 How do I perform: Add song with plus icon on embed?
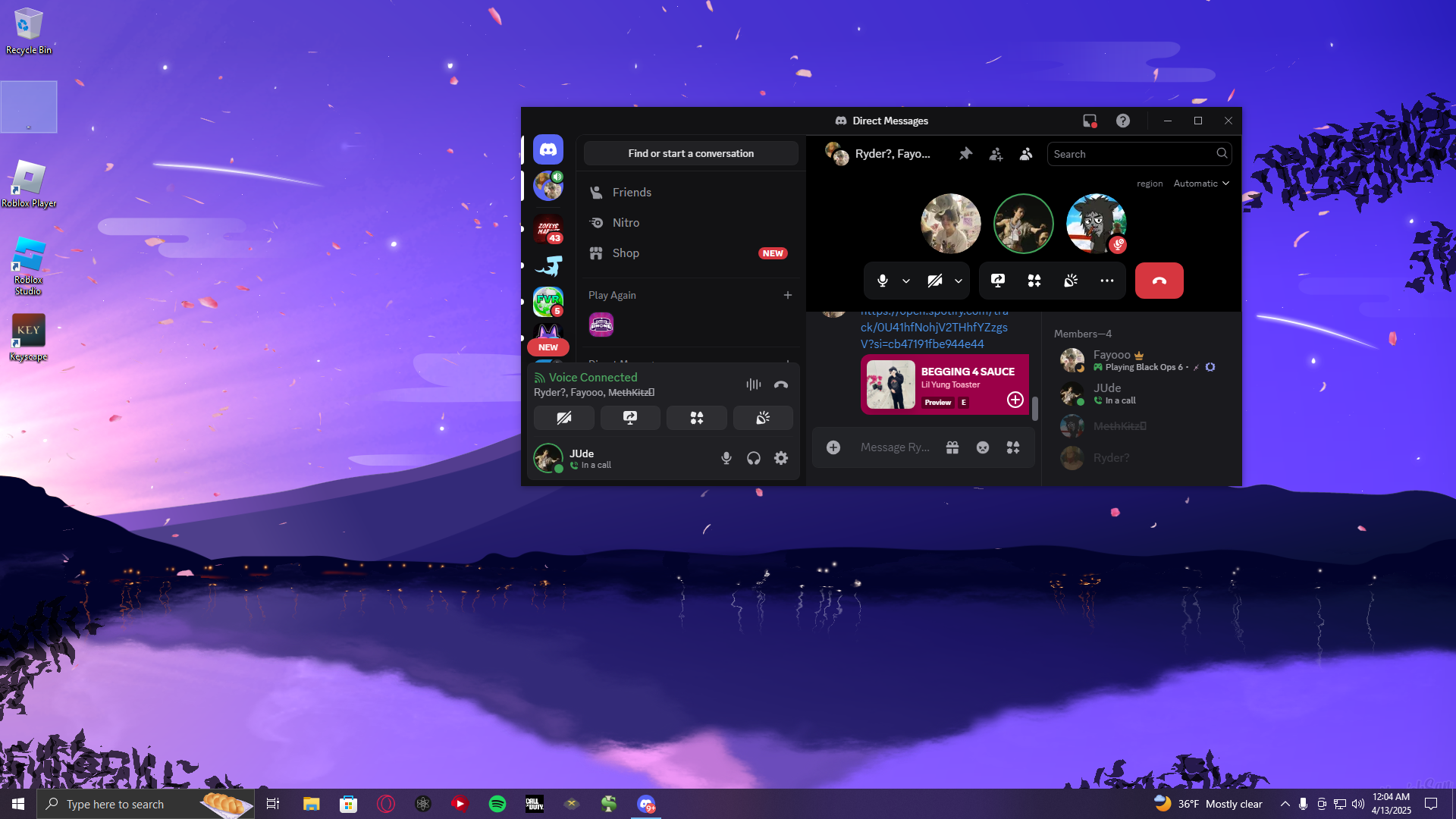1015,400
